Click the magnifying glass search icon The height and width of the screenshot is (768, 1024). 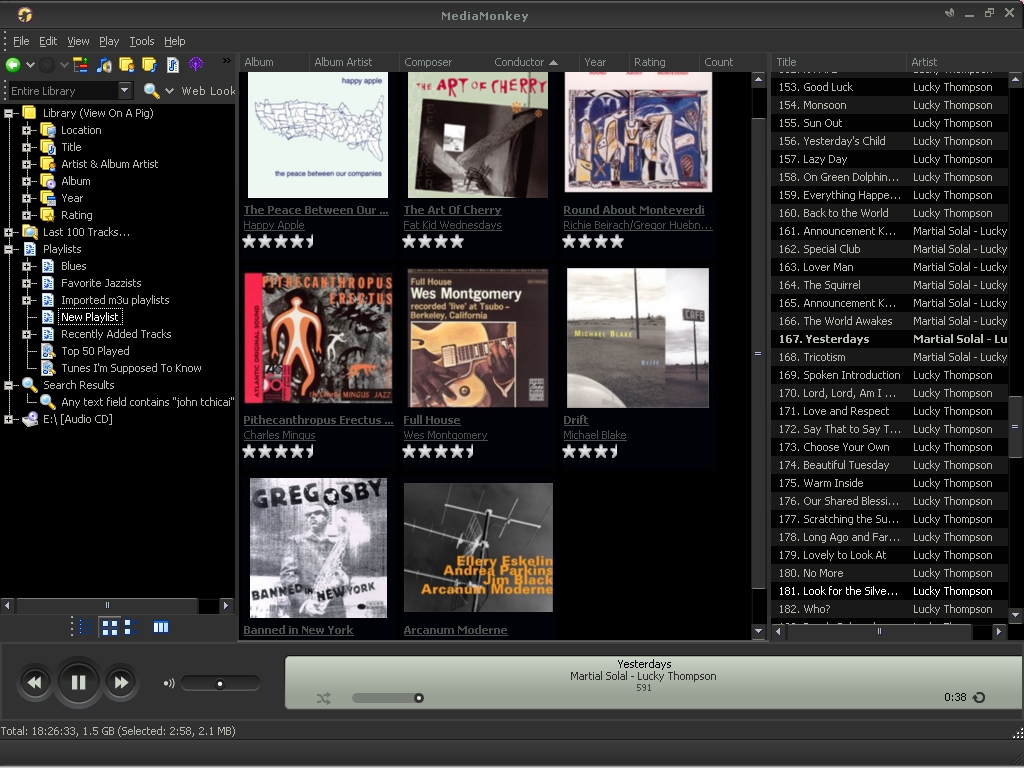152,90
